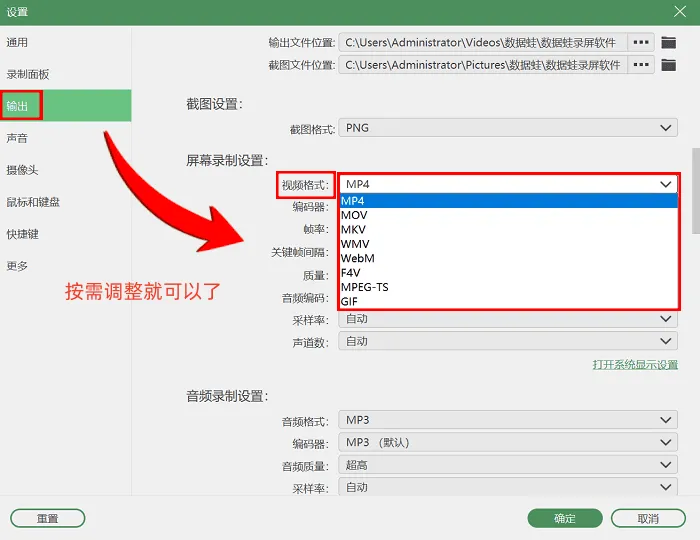Open the 录制面板 settings section

point(66,74)
